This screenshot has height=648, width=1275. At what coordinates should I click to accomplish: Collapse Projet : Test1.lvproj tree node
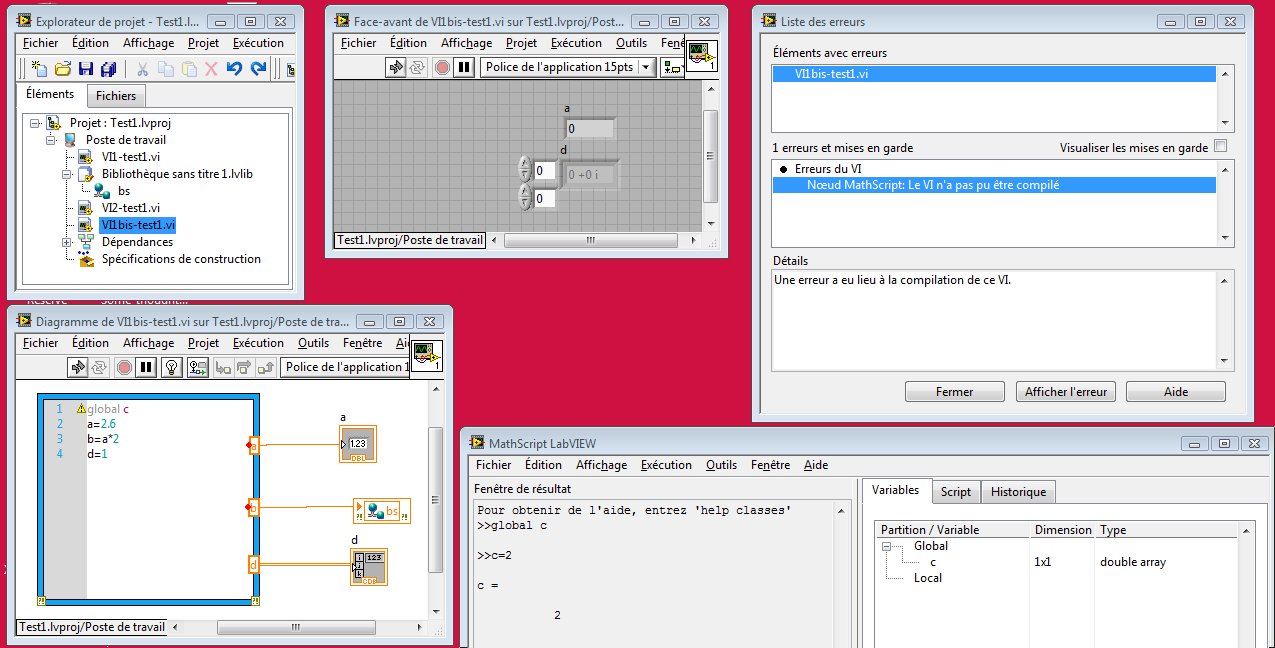point(35,122)
